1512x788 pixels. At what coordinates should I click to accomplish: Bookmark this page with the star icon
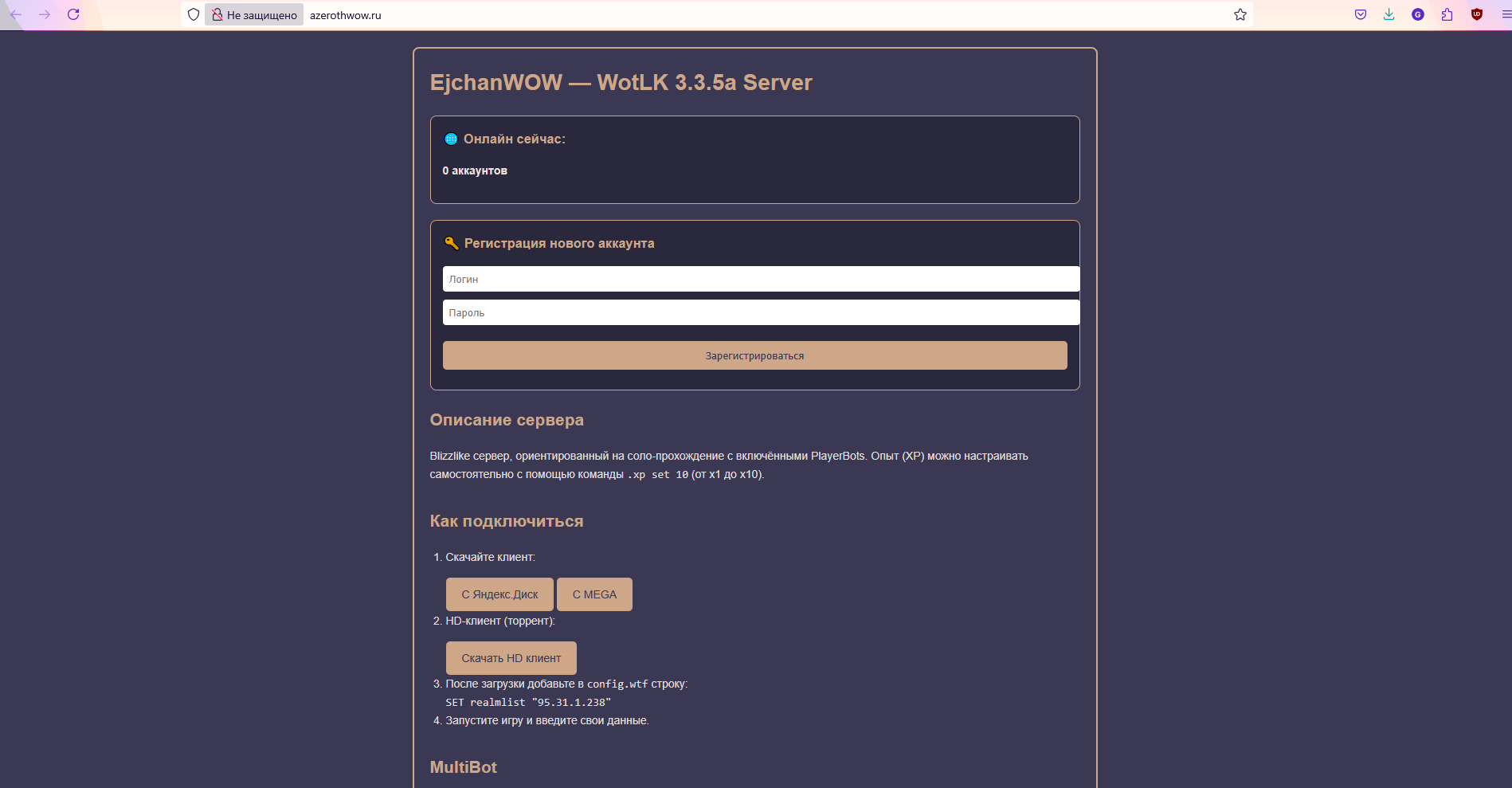click(1240, 14)
